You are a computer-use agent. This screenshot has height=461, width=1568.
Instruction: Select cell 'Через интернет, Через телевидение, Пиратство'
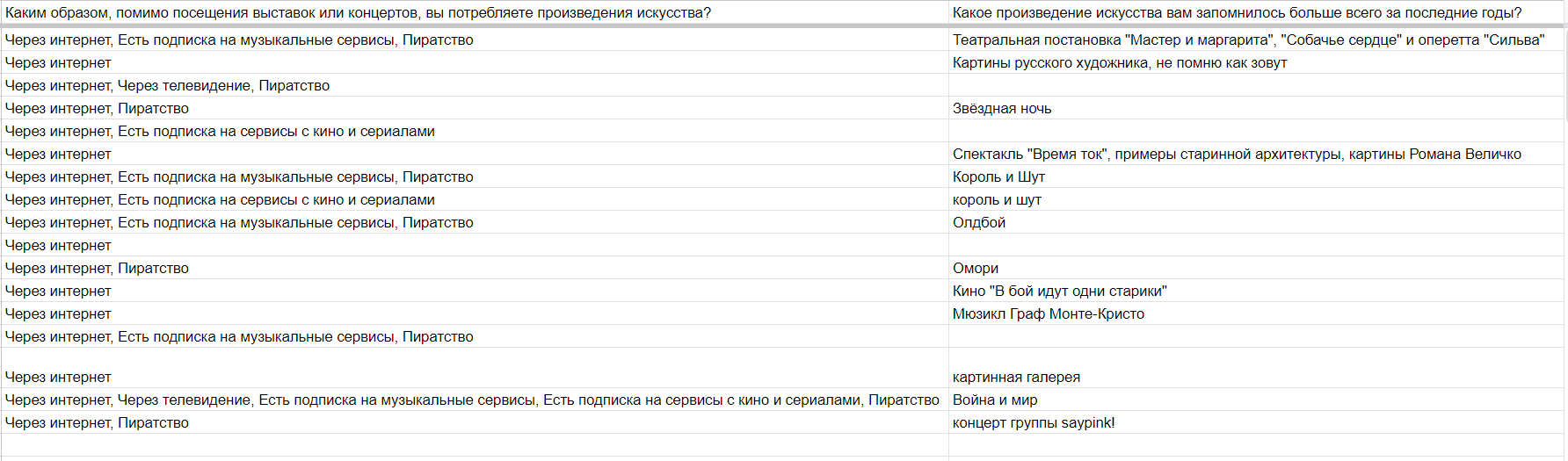tap(475, 85)
